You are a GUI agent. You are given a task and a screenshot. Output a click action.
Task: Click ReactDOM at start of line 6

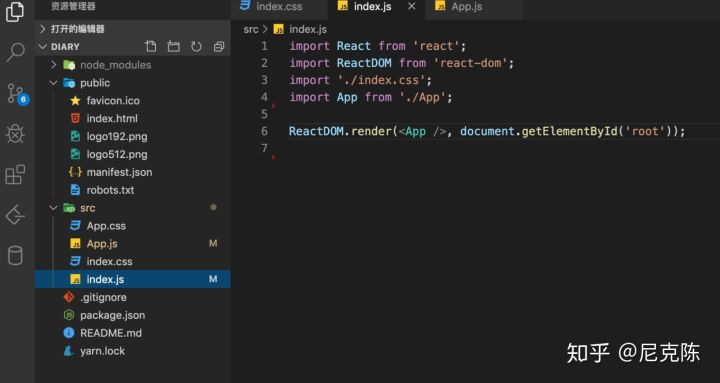tap(316, 131)
